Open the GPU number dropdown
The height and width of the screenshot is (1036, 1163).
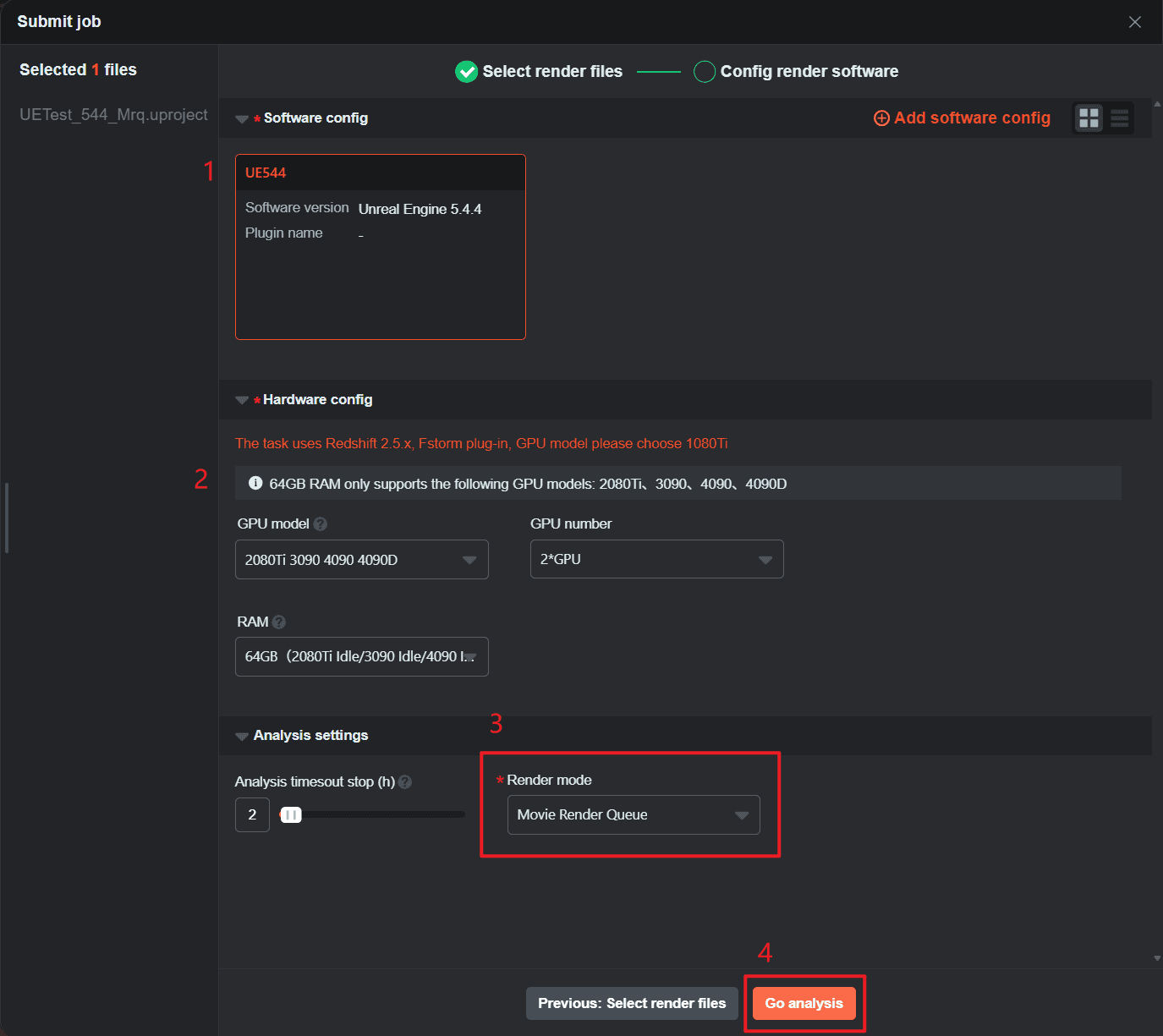click(656, 560)
